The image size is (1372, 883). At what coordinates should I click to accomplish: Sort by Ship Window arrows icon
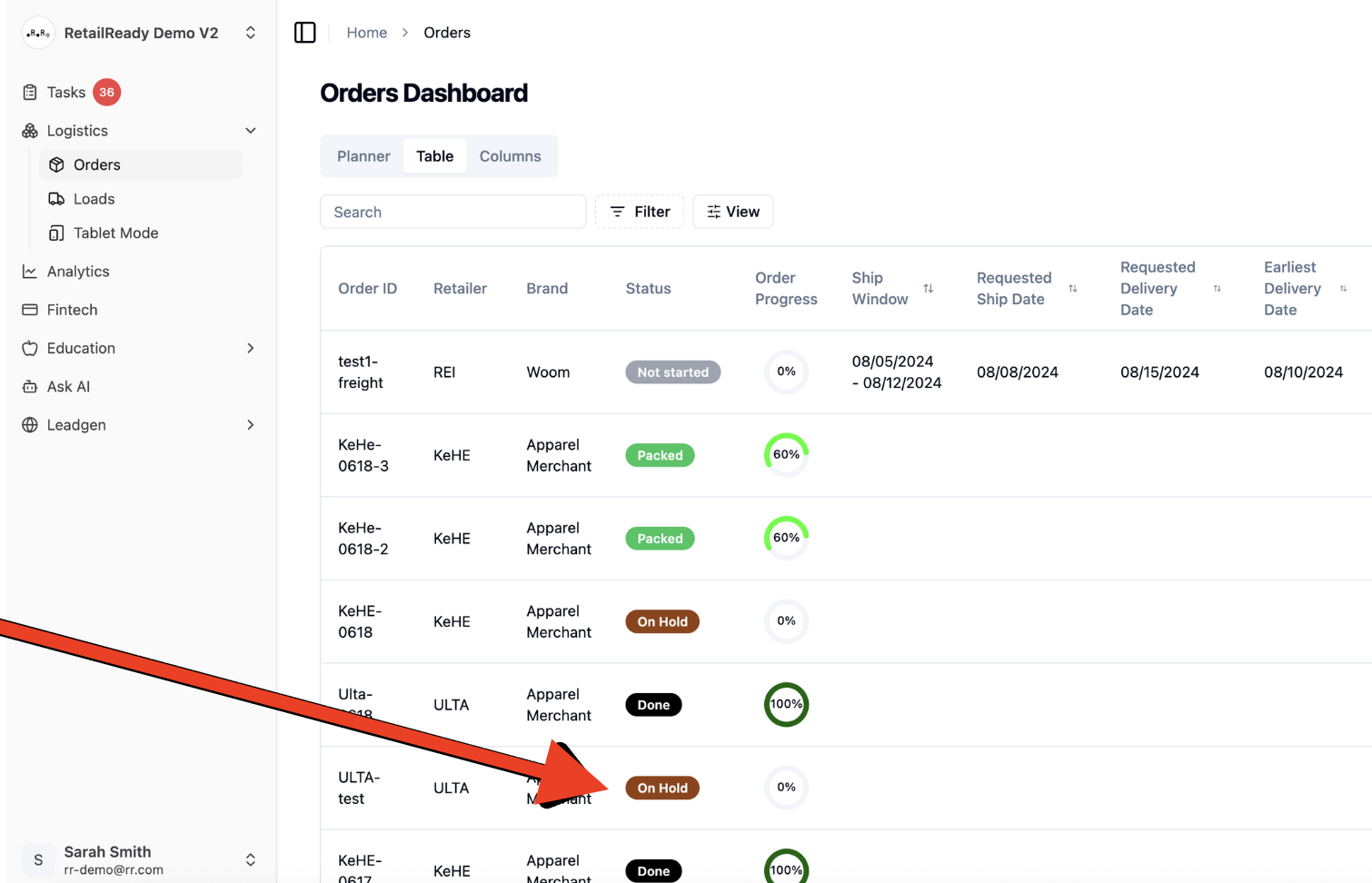tap(929, 288)
